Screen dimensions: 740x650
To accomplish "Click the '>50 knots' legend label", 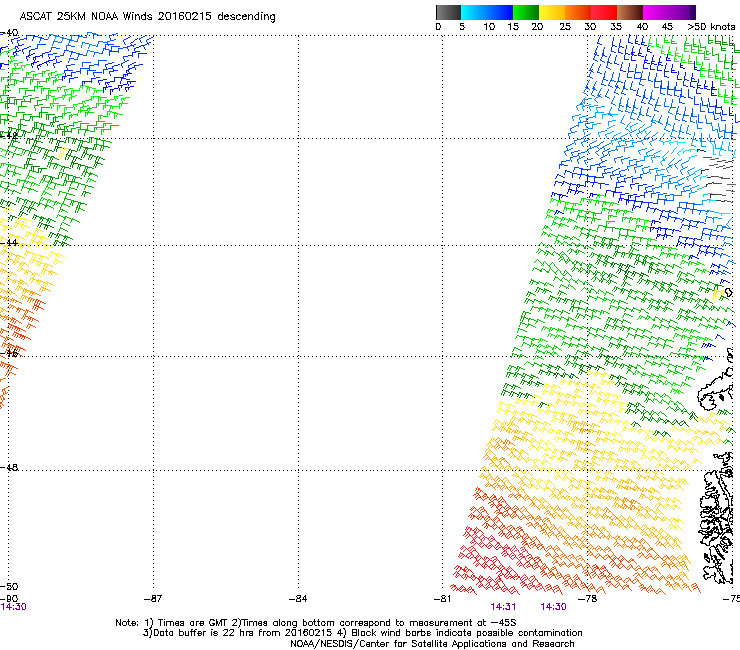I will coord(711,27).
